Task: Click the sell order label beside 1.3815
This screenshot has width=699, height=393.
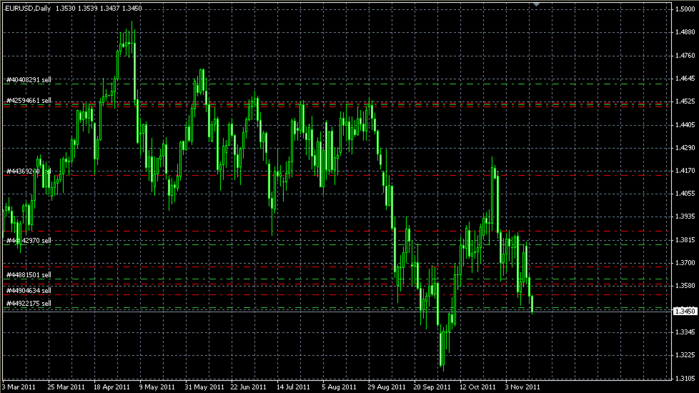Action: click(x=29, y=241)
